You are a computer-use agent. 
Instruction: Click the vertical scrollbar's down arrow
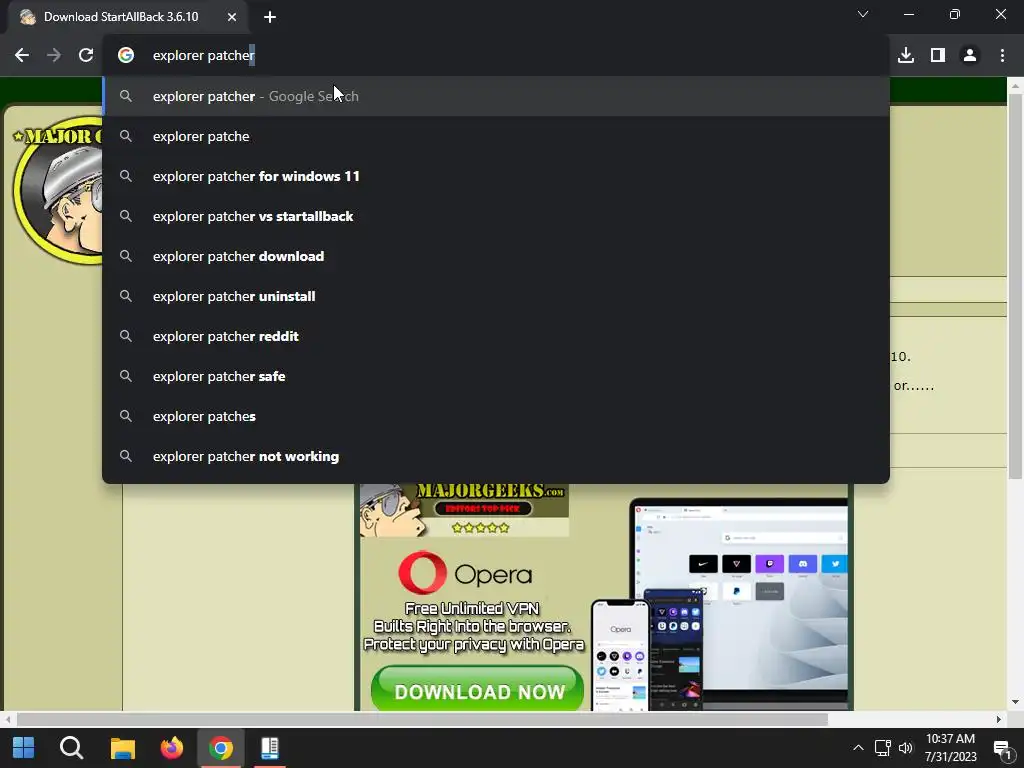tap(1015, 703)
